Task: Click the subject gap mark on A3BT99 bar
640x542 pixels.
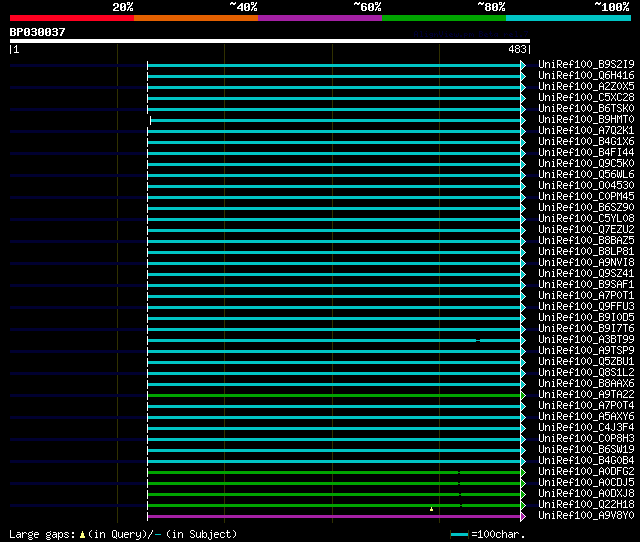Action: coord(478,340)
